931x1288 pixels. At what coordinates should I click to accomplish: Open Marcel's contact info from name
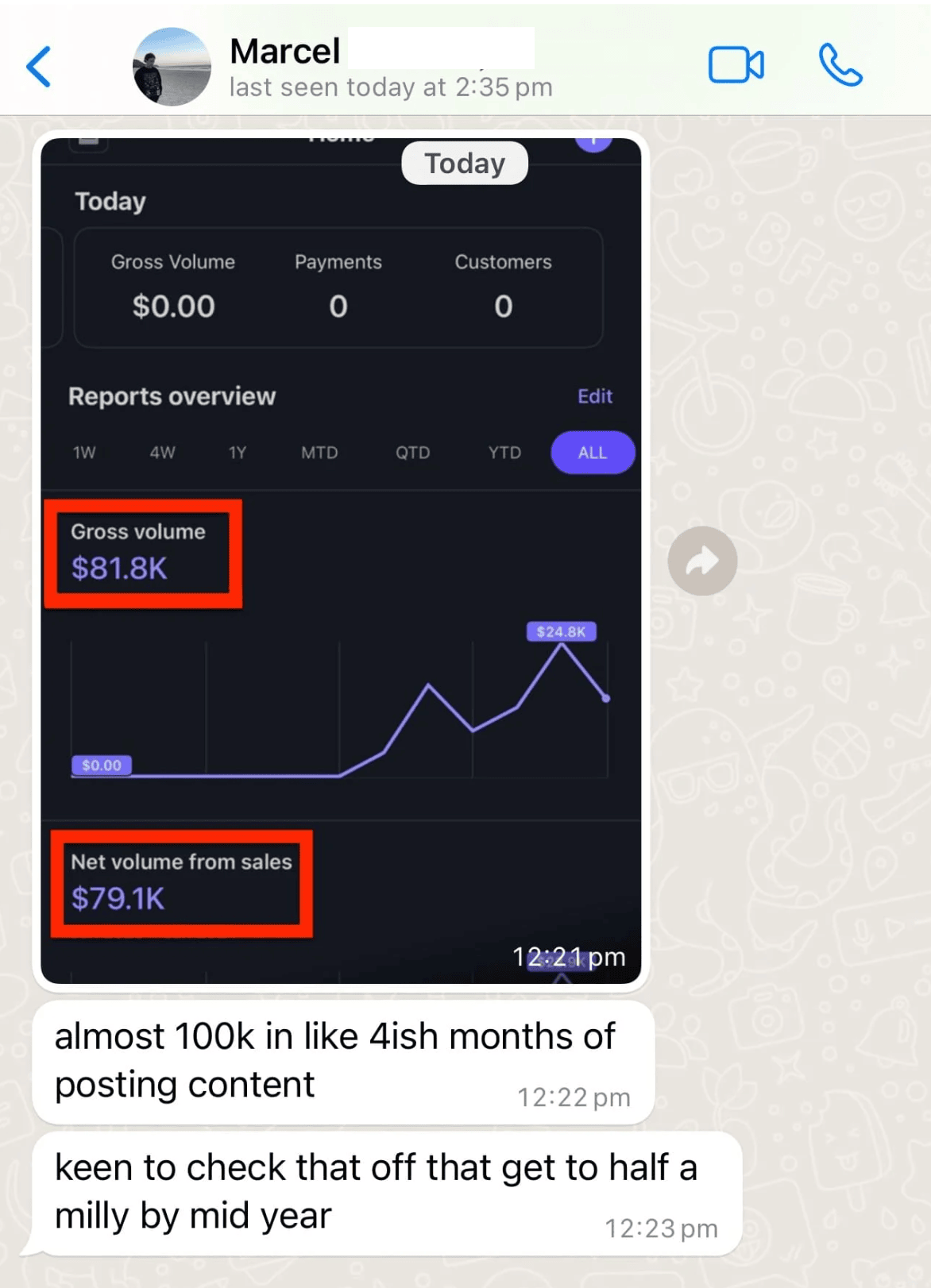click(285, 52)
